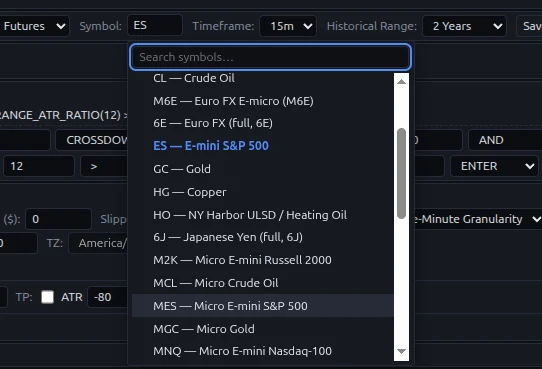Select M6E — Euro FX E-micro
The height and width of the screenshot is (369, 542).
(x=263, y=101)
